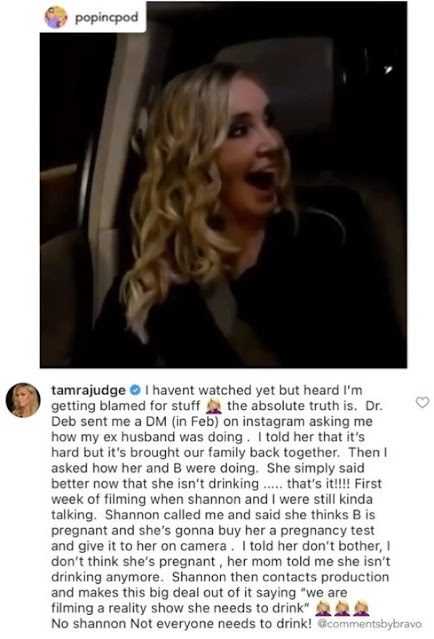Image resolution: width=434 pixels, height=639 pixels.
Task: Click the last facepalm emoji of three
Action: pos(361,608)
